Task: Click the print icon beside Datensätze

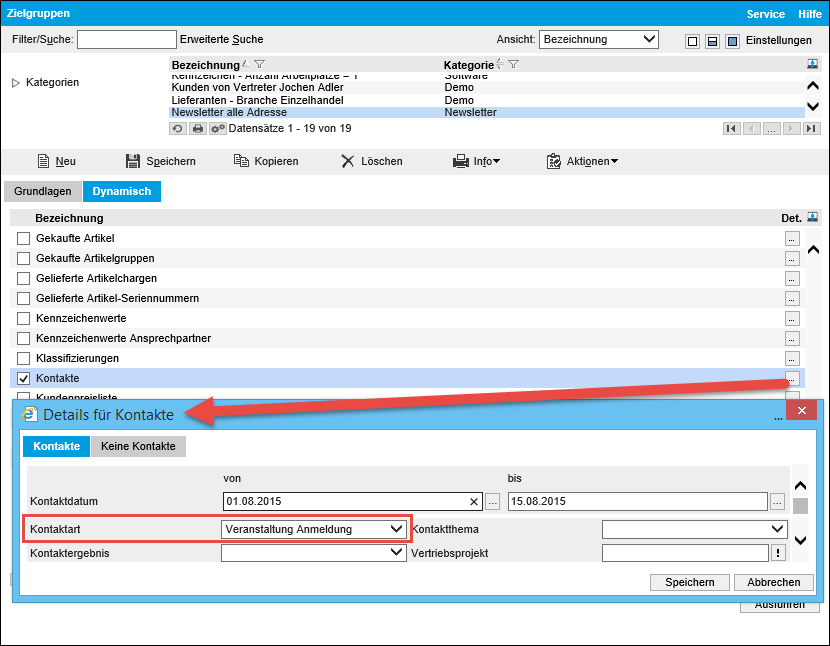Action: 198,129
